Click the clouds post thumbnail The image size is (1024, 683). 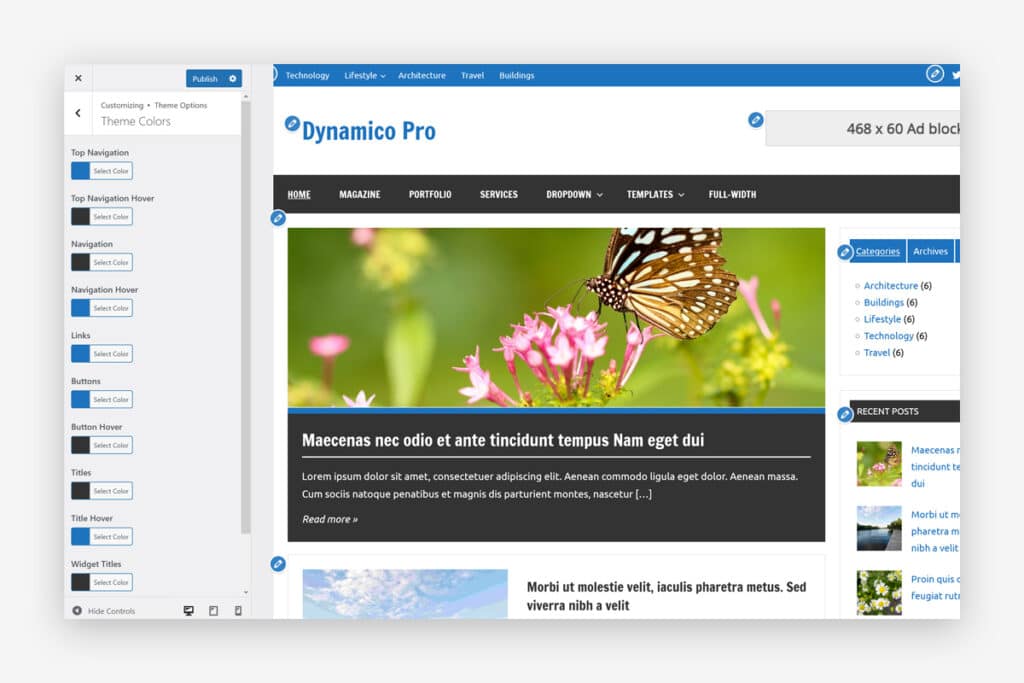pos(405,594)
